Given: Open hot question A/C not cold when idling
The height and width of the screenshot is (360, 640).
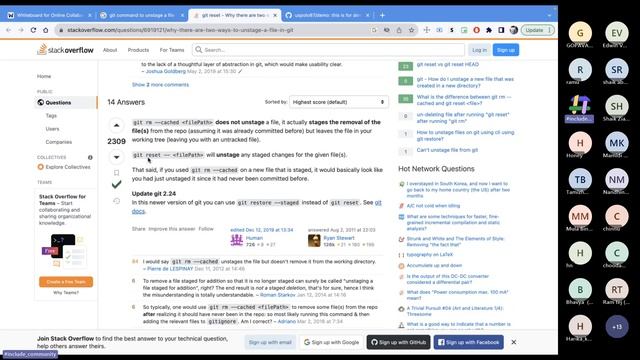Looking at the screenshot, I should (x=433, y=206).
